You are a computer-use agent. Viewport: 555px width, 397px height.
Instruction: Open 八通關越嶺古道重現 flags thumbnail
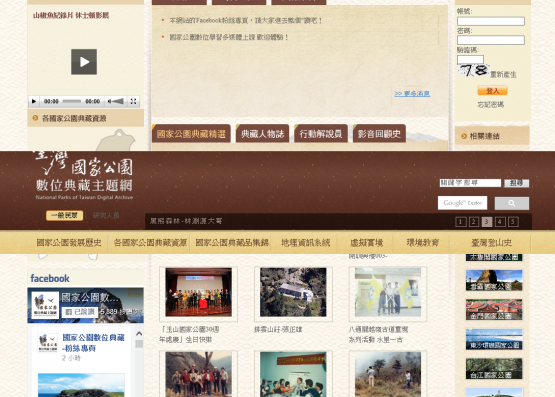coord(388,292)
